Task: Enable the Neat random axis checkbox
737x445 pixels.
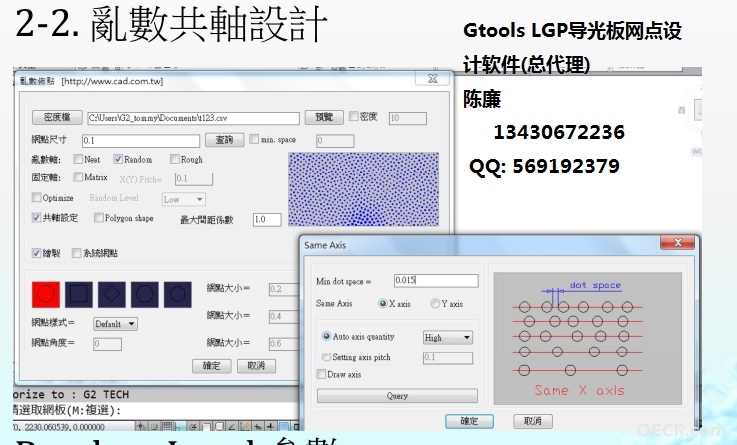Action: (78, 159)
